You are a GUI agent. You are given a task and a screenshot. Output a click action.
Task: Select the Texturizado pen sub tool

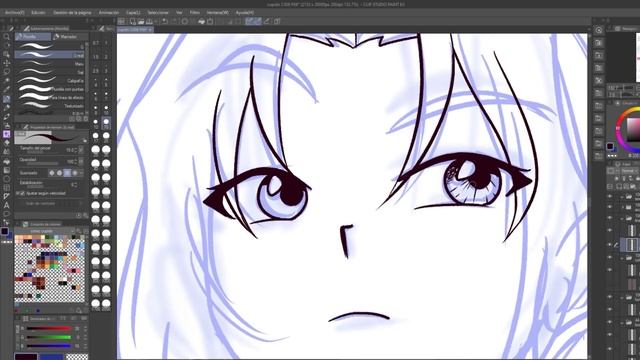pyautogui.click(x=50, y=106)
